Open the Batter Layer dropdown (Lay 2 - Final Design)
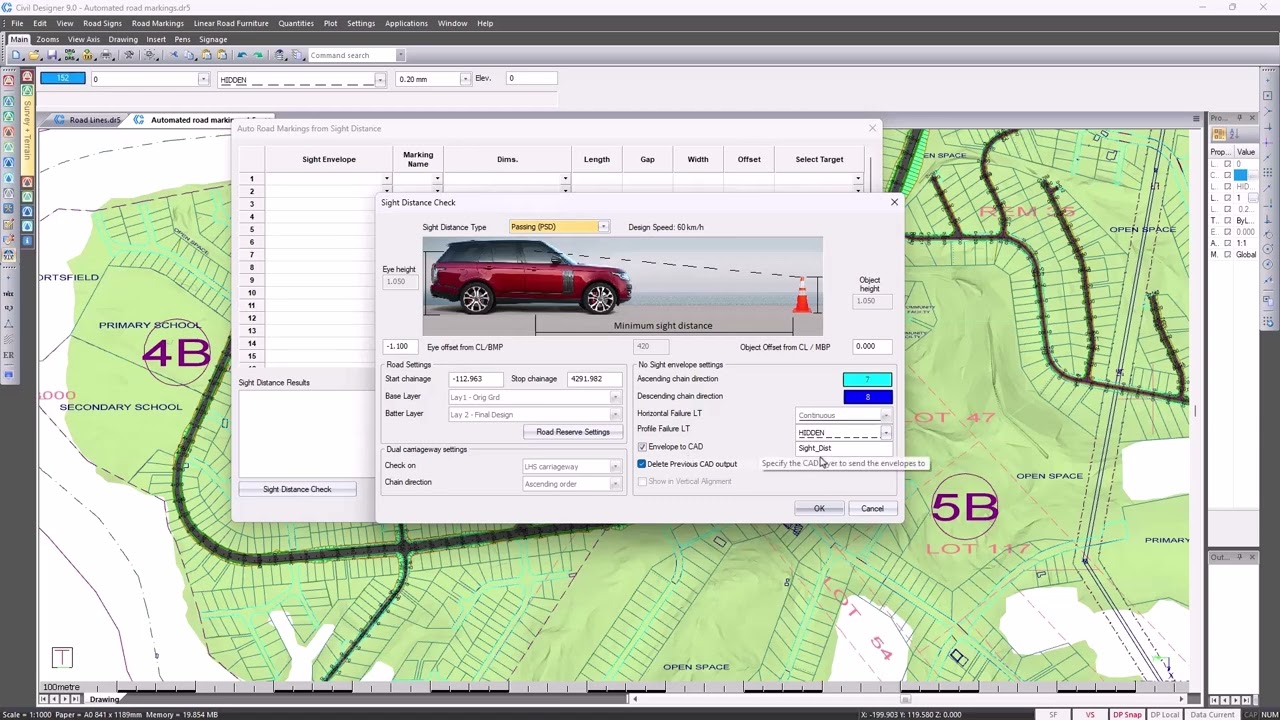 click(615, 415)
